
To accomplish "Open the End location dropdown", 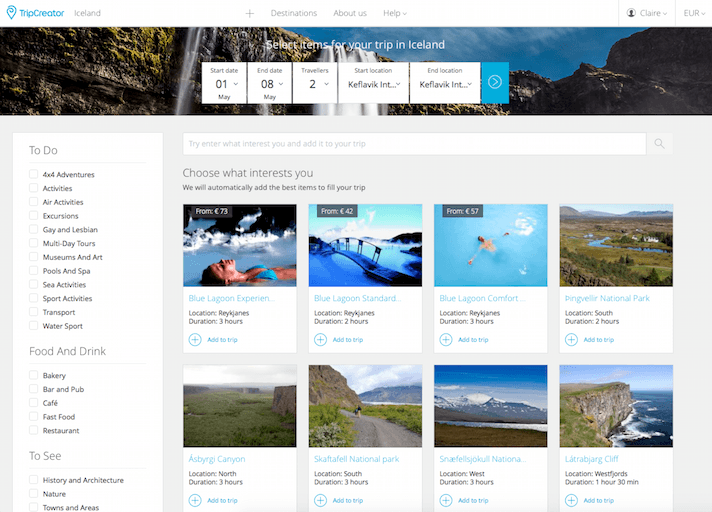I will (x=445, y=83).
